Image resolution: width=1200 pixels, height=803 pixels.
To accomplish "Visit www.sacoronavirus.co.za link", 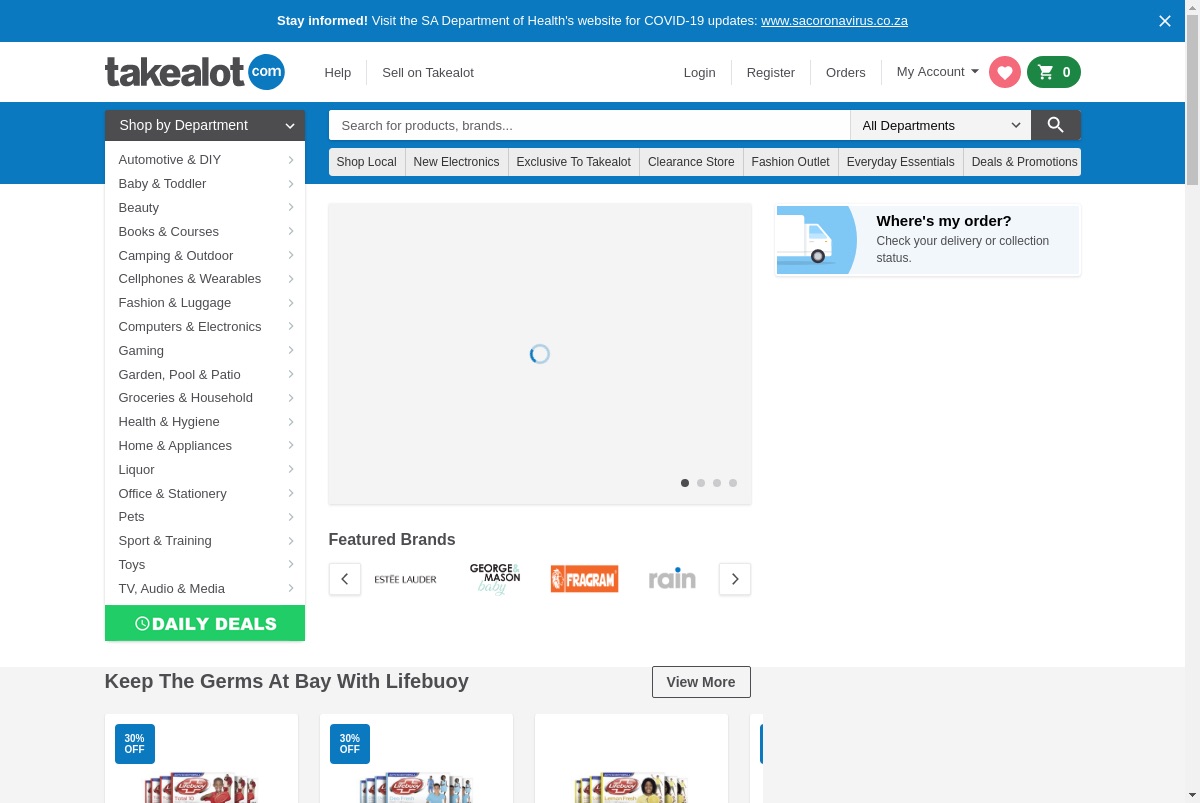I will click(834, 21).
